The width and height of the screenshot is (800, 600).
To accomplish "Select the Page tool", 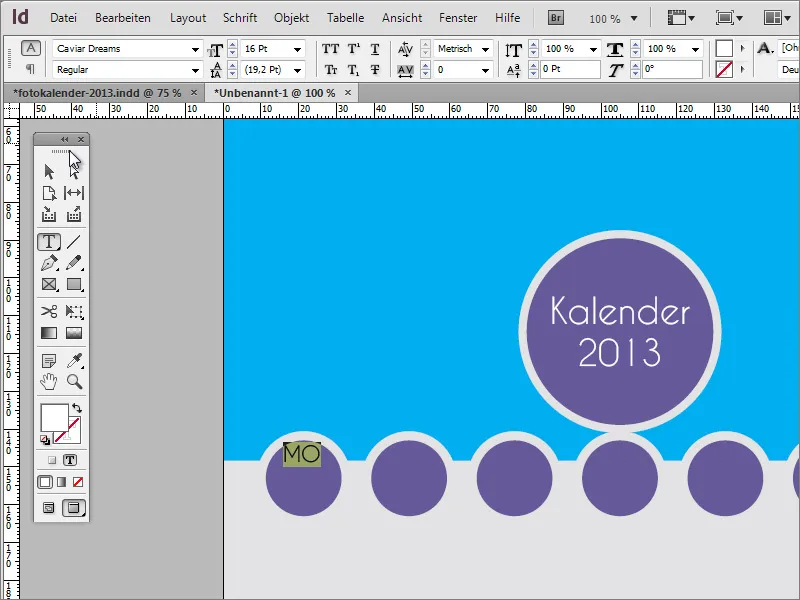I will [49, 193].
